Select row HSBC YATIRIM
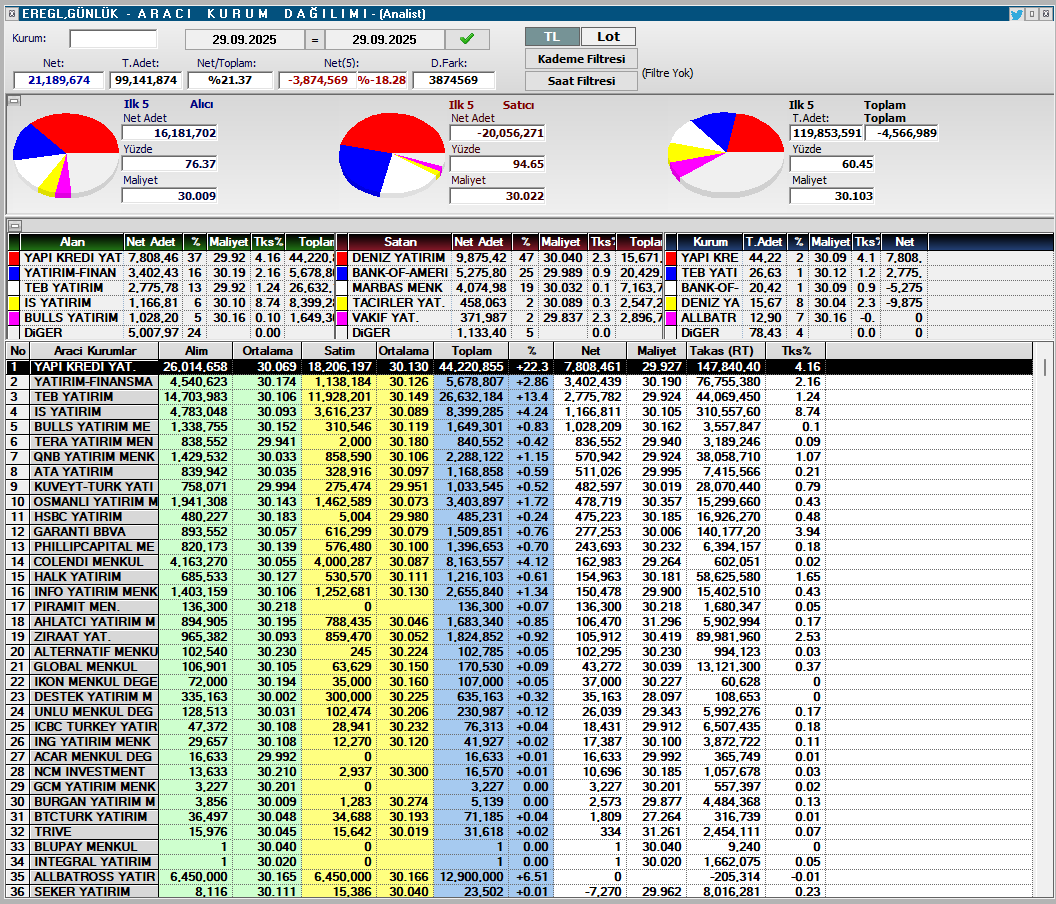This screenshot has height=904, width=1056. coord(519,517)
